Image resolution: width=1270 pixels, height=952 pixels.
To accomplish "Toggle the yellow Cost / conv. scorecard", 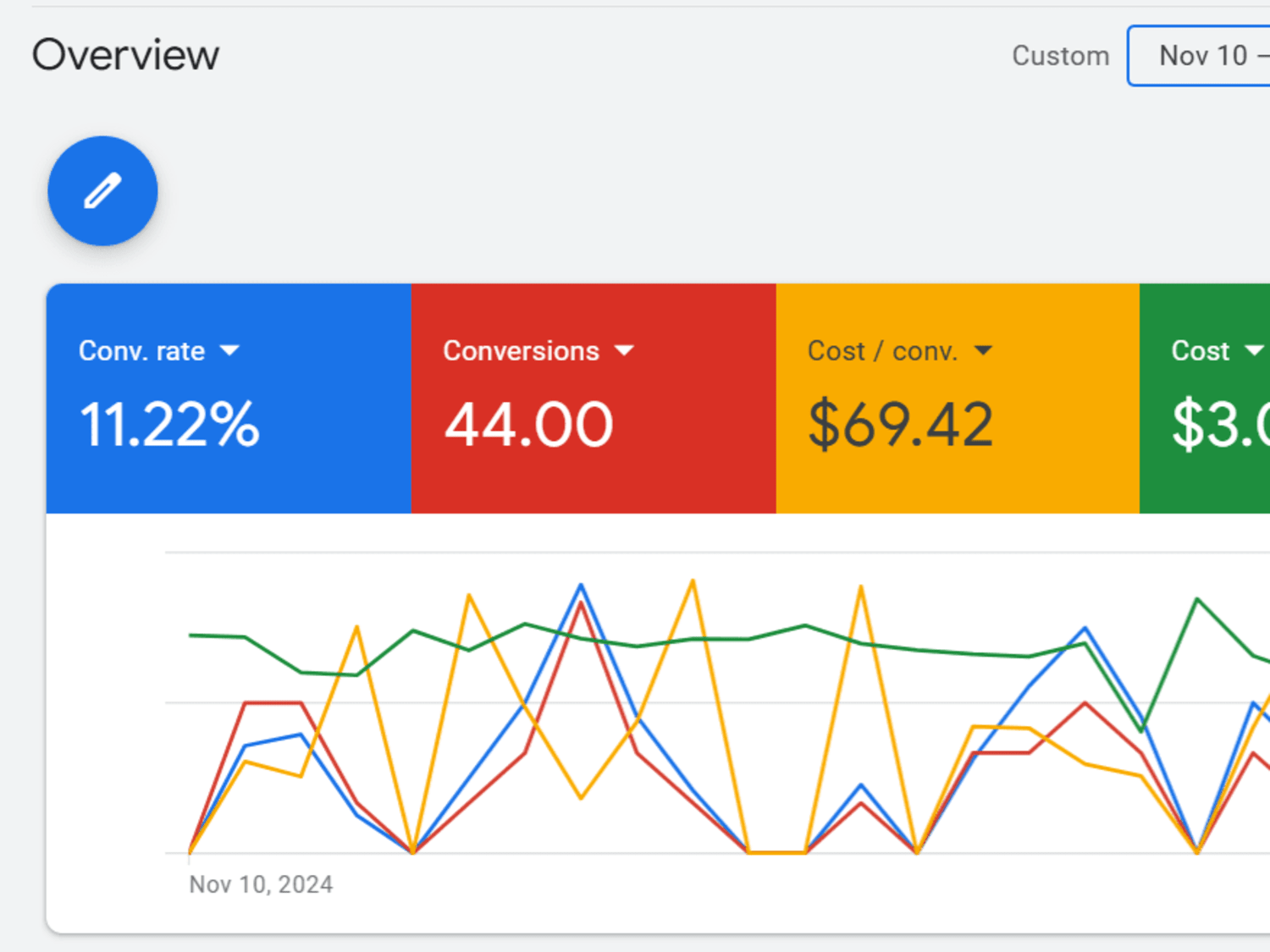I will (958, 399).
